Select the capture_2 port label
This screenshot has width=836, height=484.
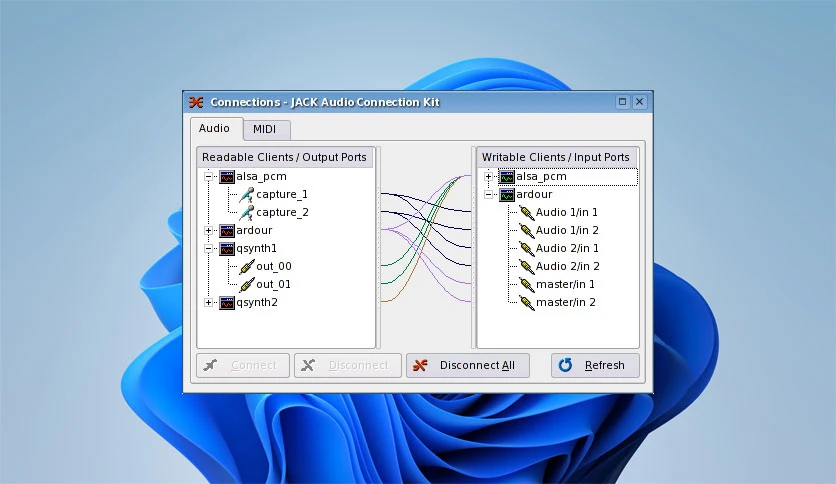[x=283, y=213]
